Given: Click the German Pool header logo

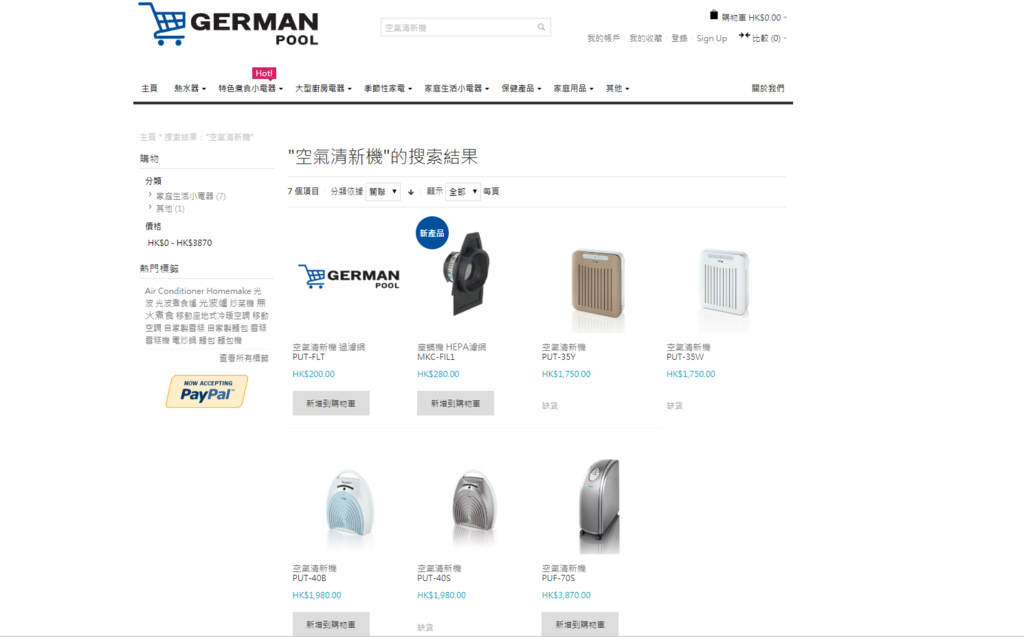Looking at the screenshot, I should (x=228, y=24).
